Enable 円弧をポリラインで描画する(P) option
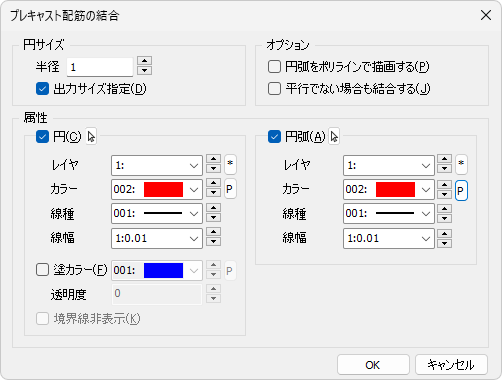This screenshot has height=380, width=502. 274,67
